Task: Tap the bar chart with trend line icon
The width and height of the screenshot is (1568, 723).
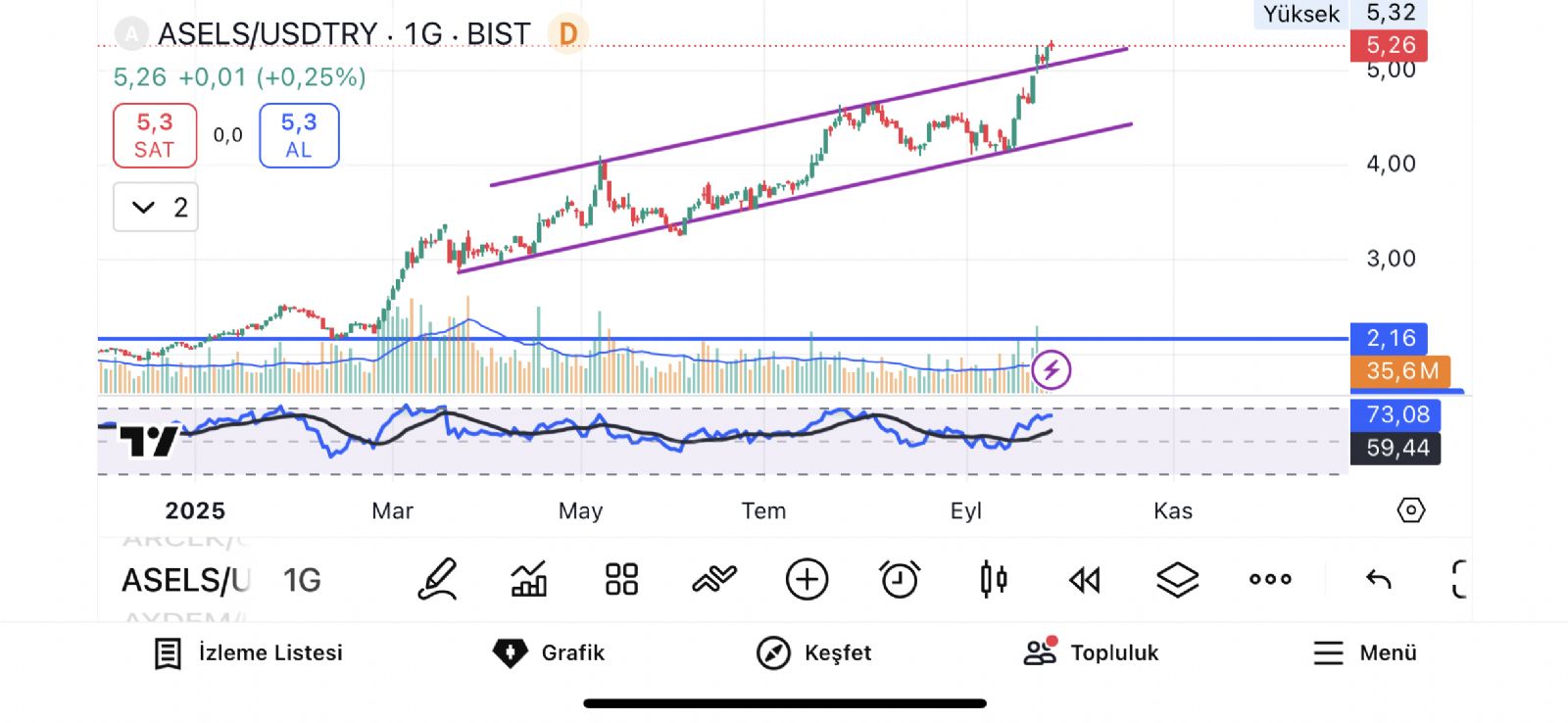Action: [529, 579]
